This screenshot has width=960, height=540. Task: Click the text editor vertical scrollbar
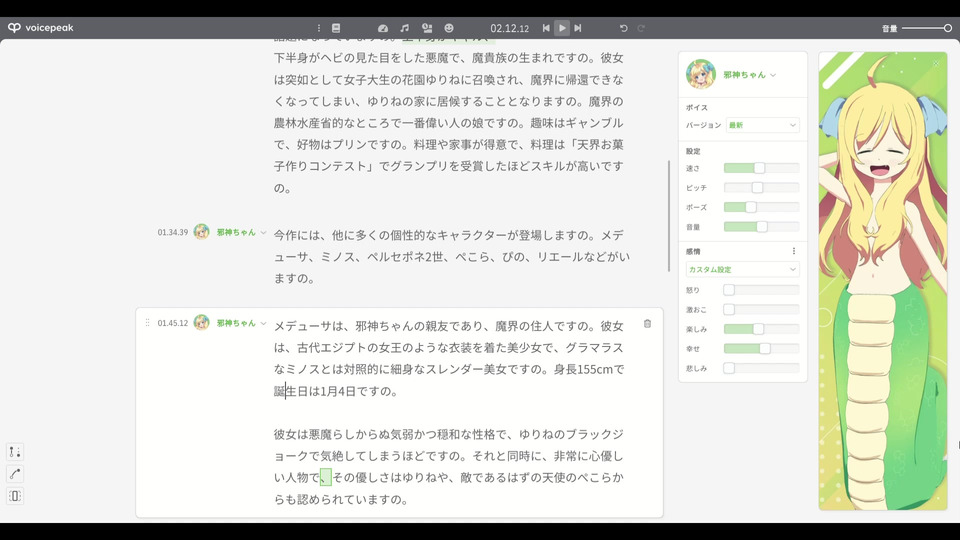coord(669,216)
